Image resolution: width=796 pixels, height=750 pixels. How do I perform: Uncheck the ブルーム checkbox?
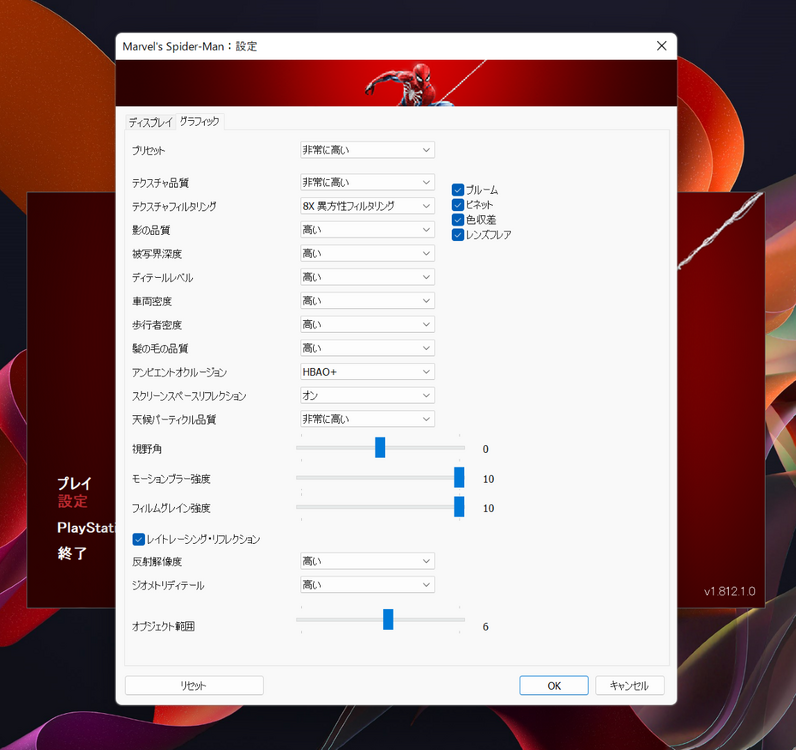(458, 190)
